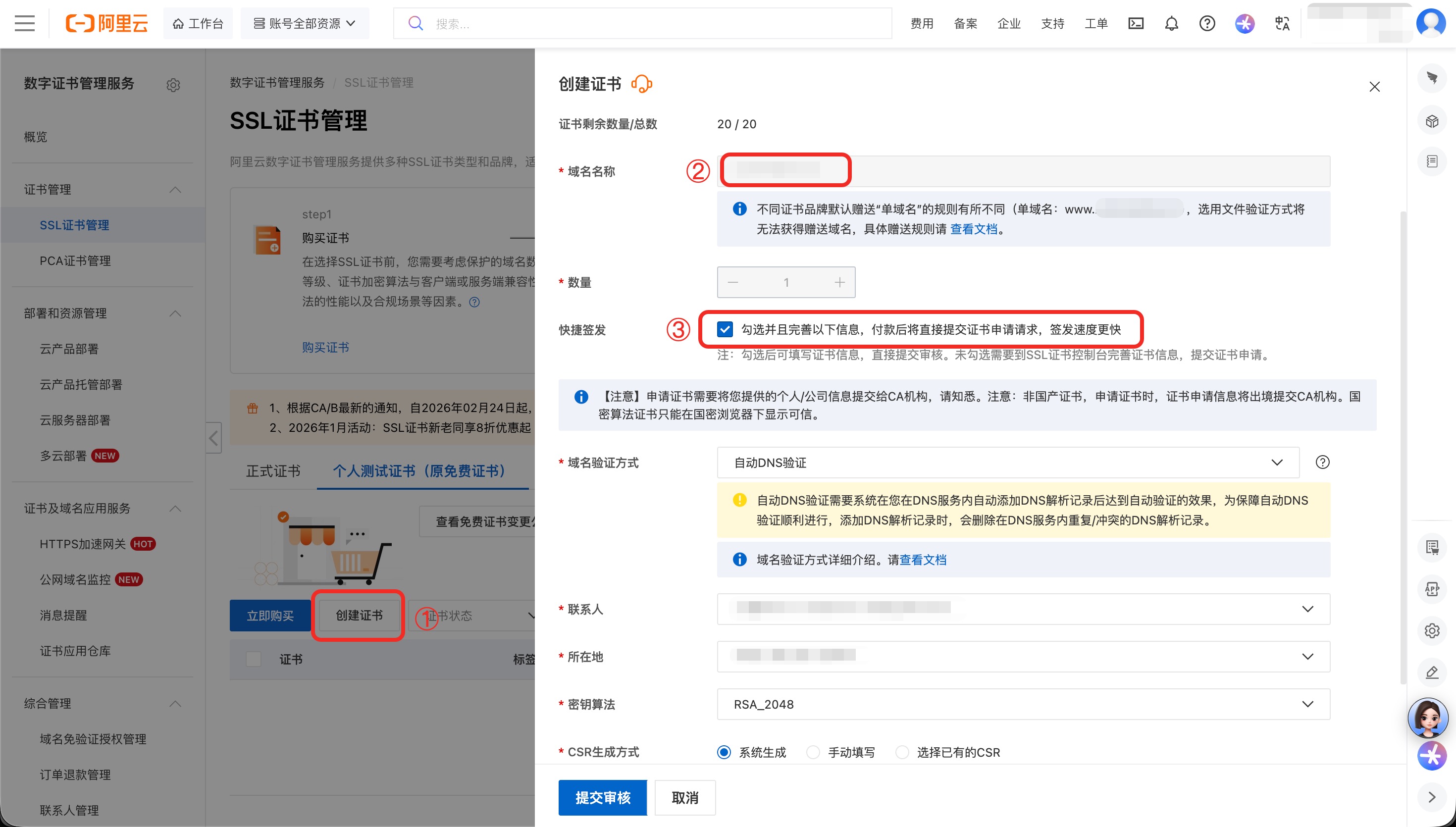The image size is (1456, 827).
Task: Click the settings gear beside 数字证书管理服务
Action: tap(173, 85)
